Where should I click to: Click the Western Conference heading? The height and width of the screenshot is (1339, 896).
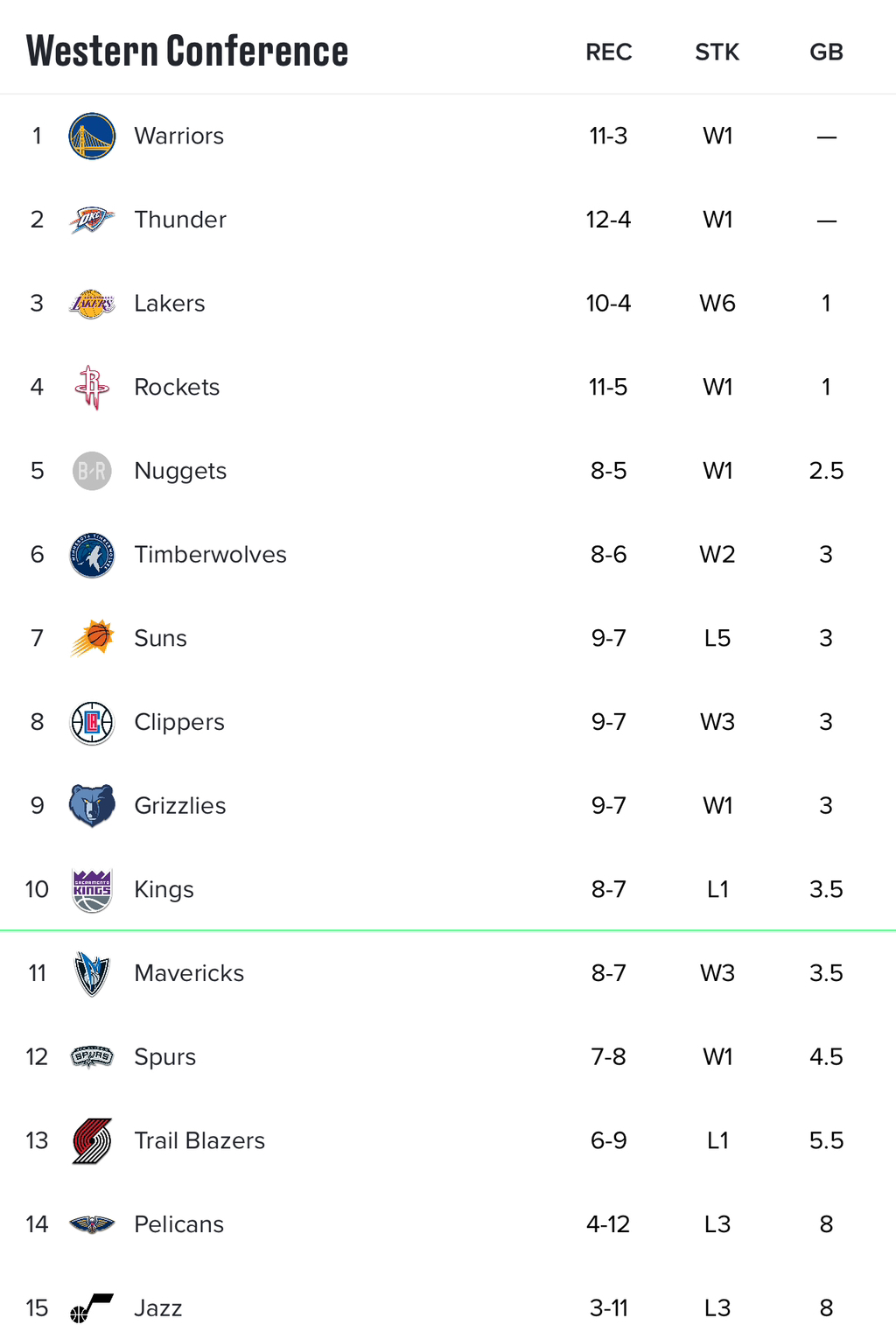coord(187,51)
